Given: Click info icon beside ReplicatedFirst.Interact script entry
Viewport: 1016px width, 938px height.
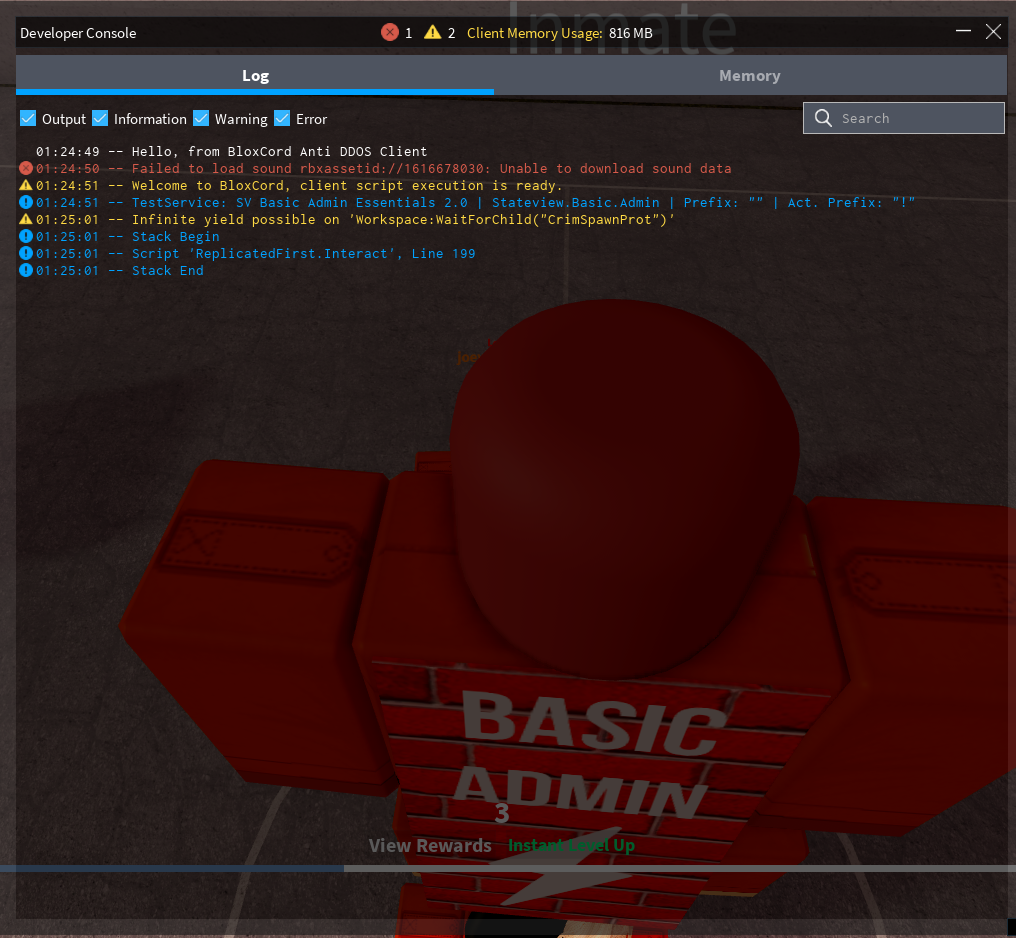Looking at the screenshot, I should click(x=26, y=253).
